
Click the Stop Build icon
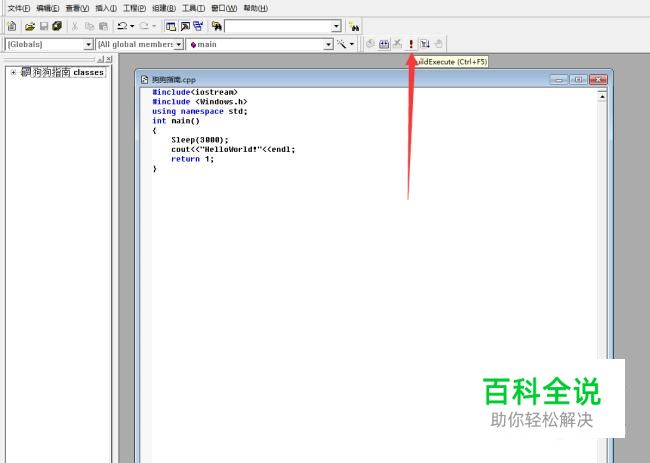[398, 44]
